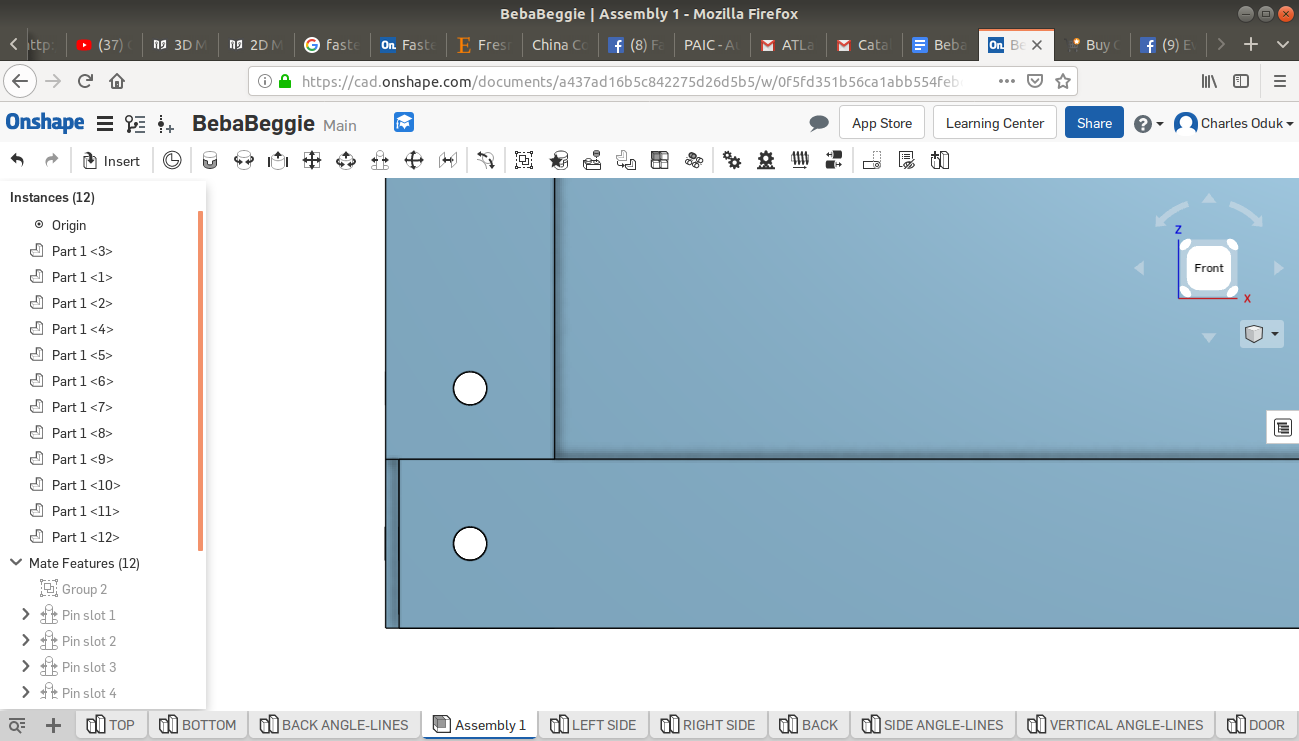Open the Insert parts and assemblies tool
This screenshot has height=741, width=1299.
click(111, 160)
